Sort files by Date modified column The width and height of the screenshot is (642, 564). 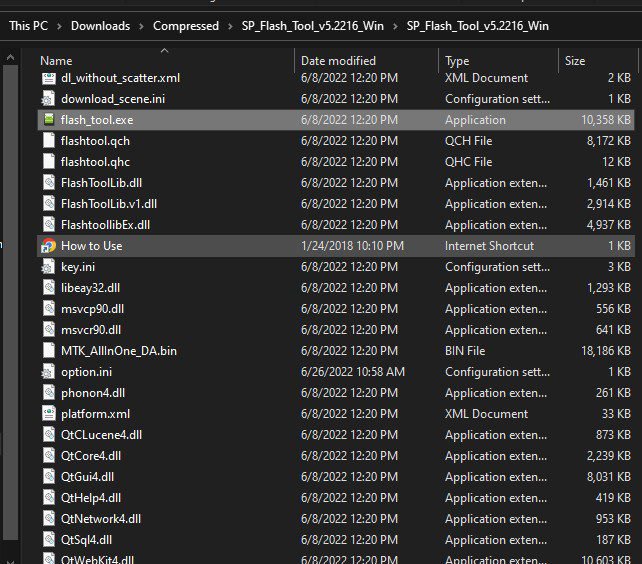tap(338, 61)
